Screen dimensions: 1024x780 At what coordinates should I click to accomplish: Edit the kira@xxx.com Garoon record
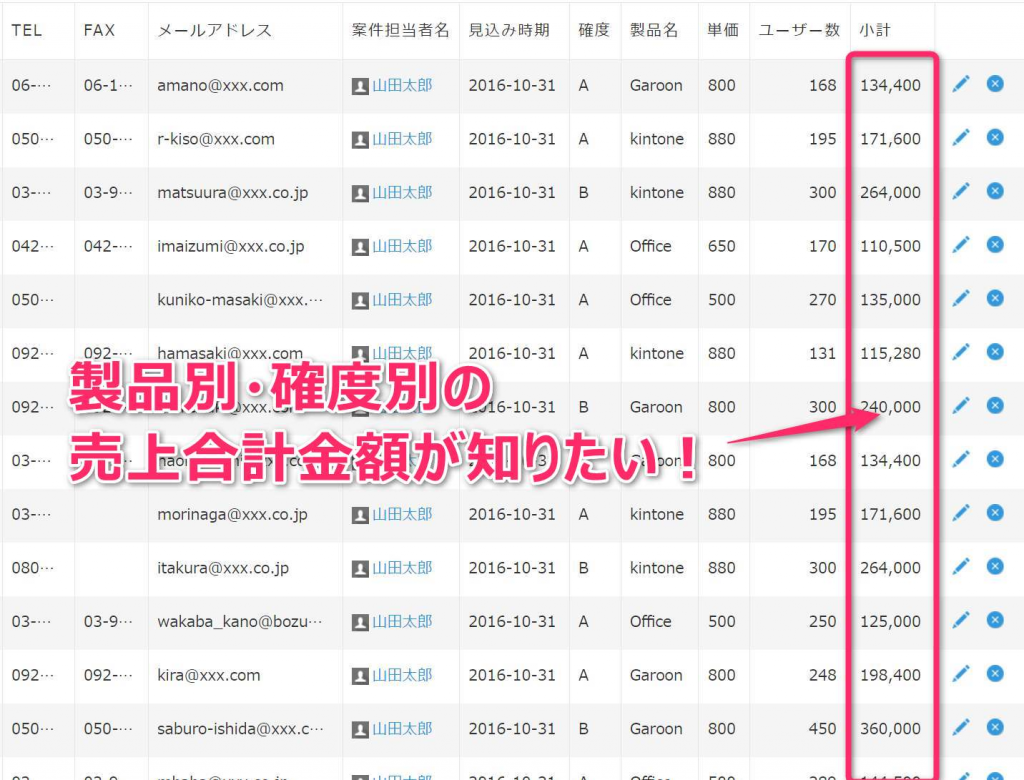pos(961,674)
